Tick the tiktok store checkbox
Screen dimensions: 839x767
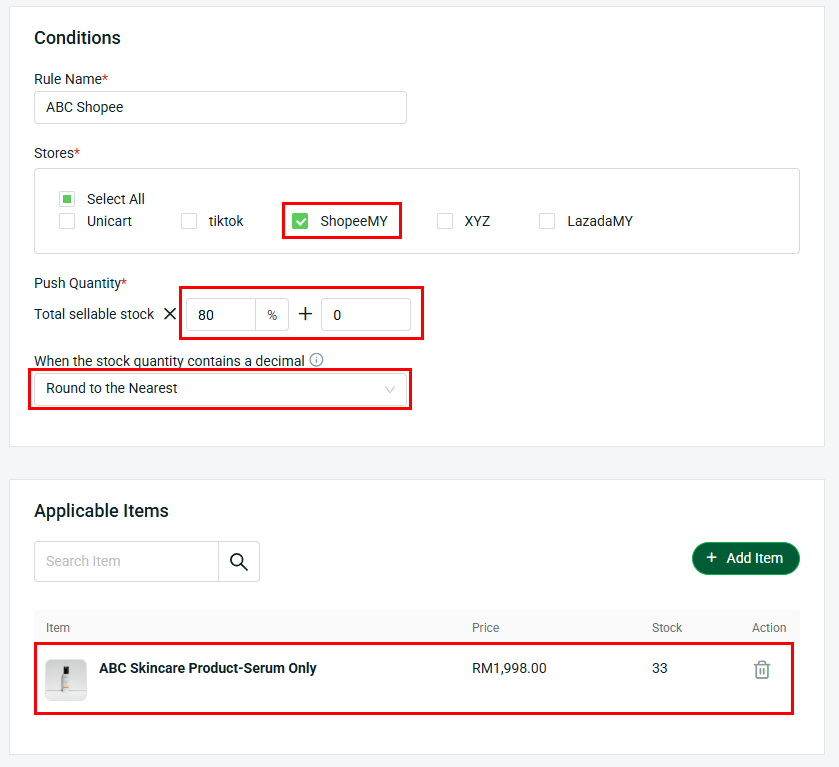point(189,221)
